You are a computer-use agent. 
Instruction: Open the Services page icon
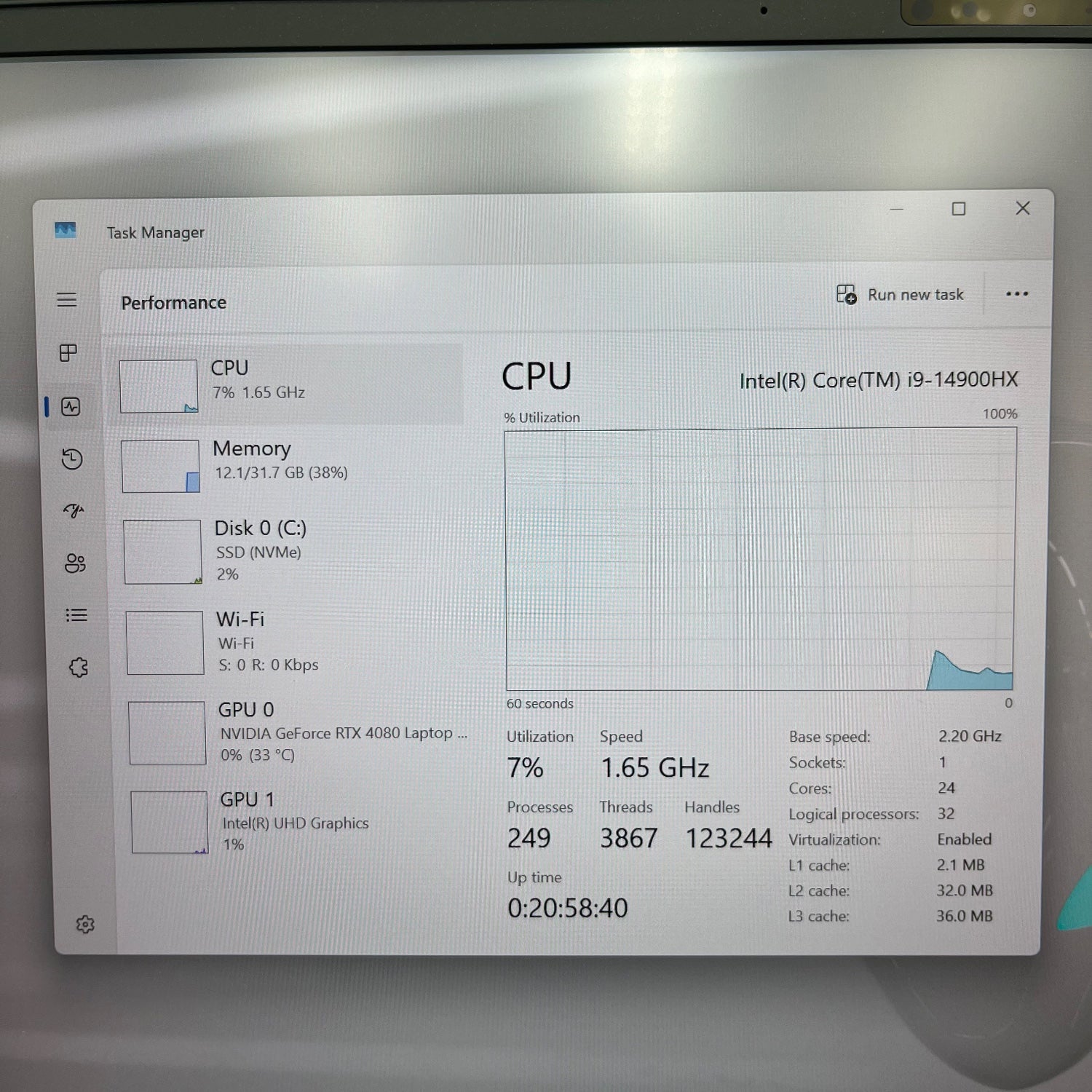tap(79, 668)
